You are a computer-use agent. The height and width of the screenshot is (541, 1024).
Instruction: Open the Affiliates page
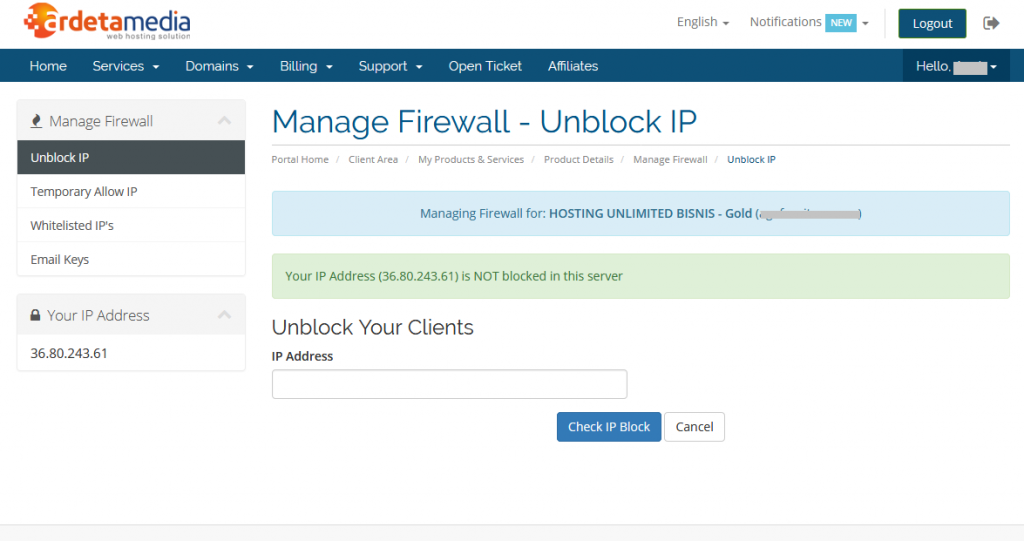573,66
